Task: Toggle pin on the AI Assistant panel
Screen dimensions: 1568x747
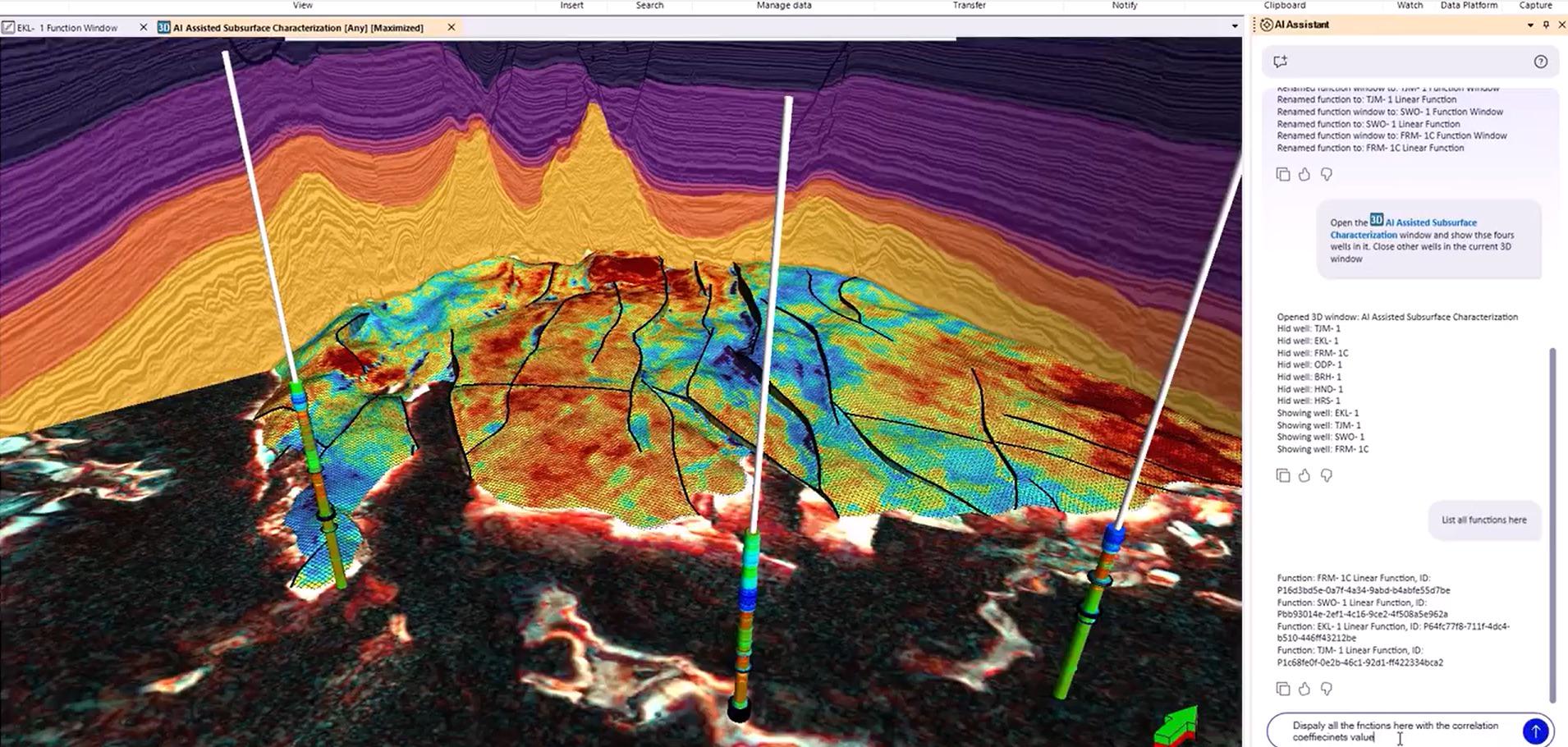Action: [x=1546, y=25]
